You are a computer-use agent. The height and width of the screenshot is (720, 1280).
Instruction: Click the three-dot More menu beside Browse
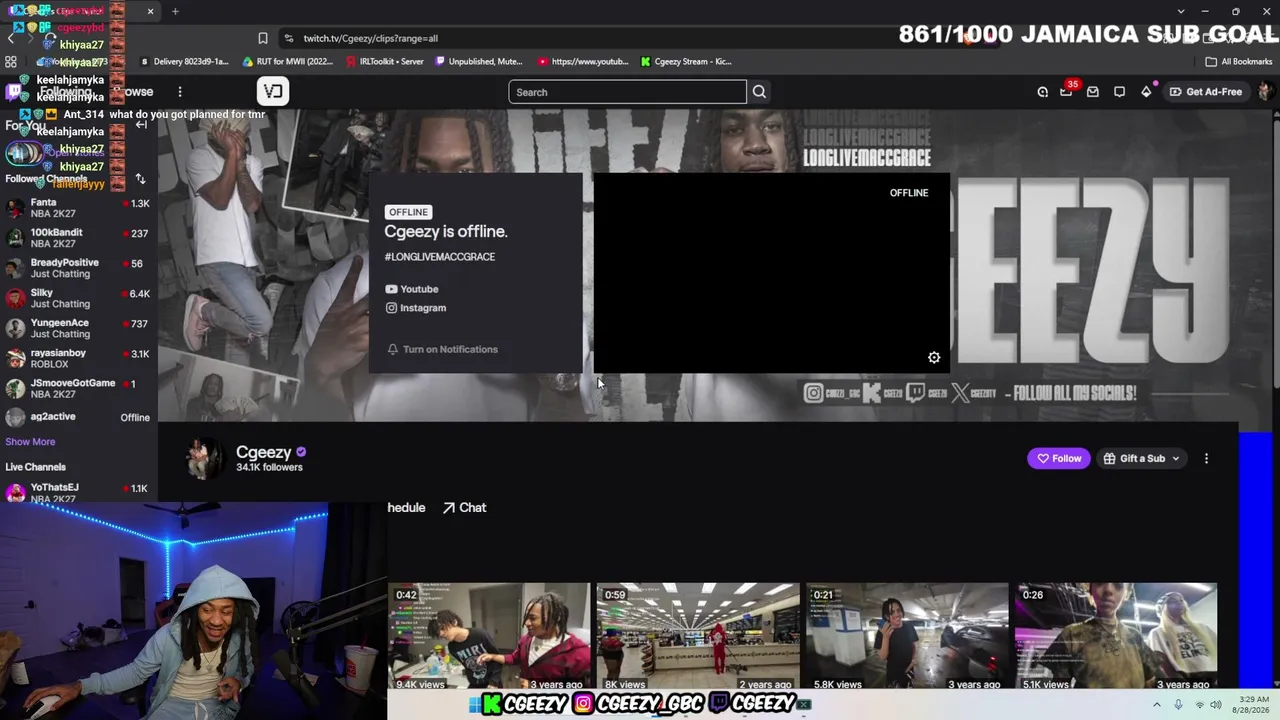[180, 92]
